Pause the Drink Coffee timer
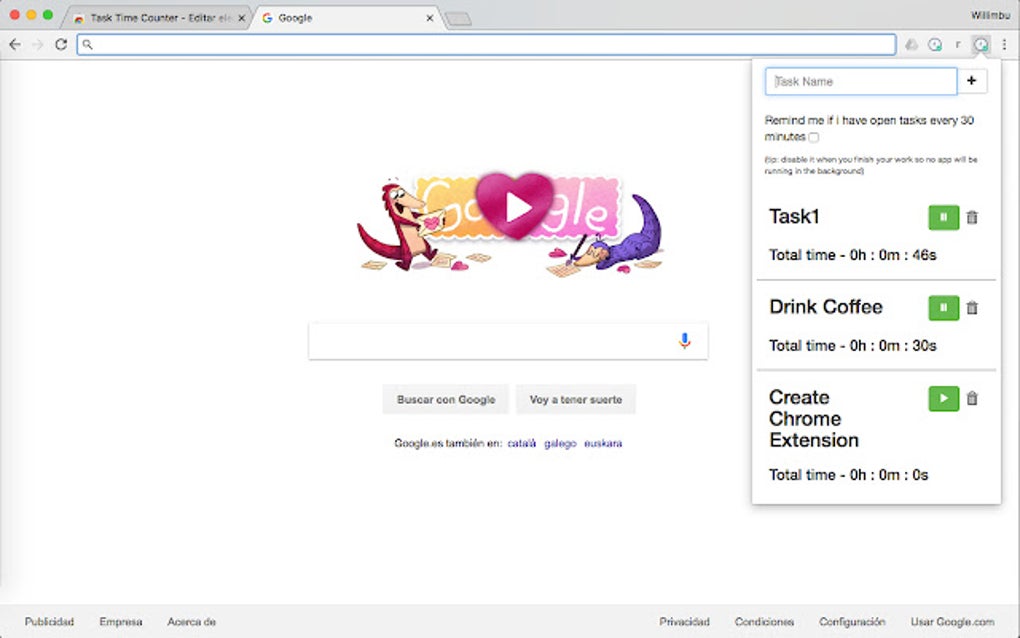 point(943,307)
